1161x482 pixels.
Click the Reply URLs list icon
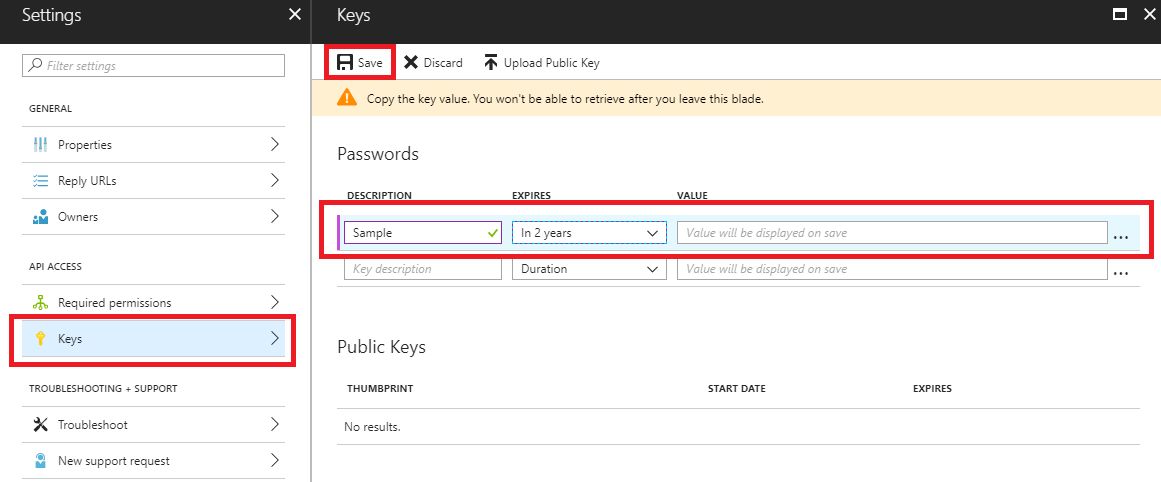click(41, 181)
